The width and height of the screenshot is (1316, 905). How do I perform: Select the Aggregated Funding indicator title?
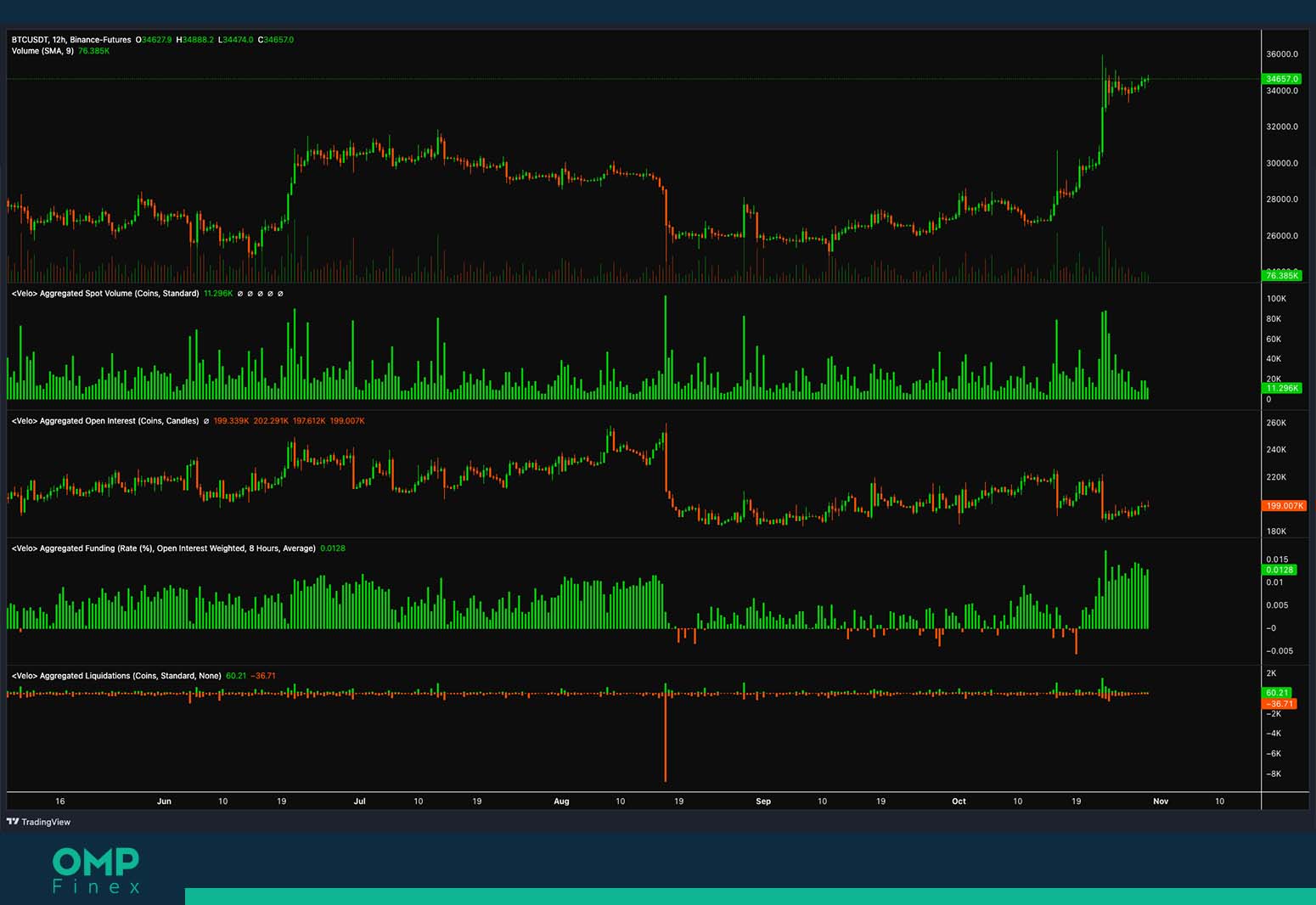click(x=164, y=548)
